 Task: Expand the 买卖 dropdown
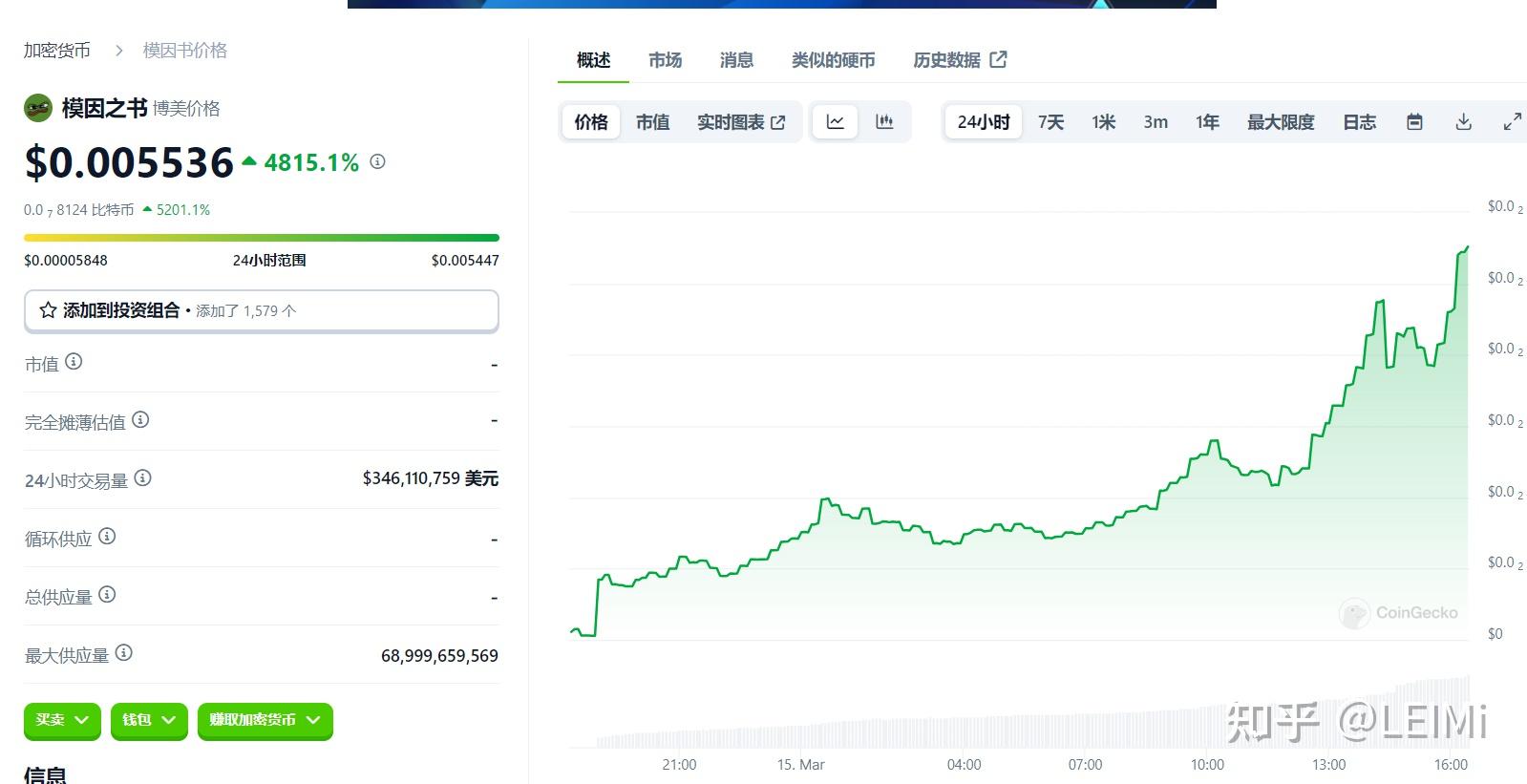coord(62,720)
